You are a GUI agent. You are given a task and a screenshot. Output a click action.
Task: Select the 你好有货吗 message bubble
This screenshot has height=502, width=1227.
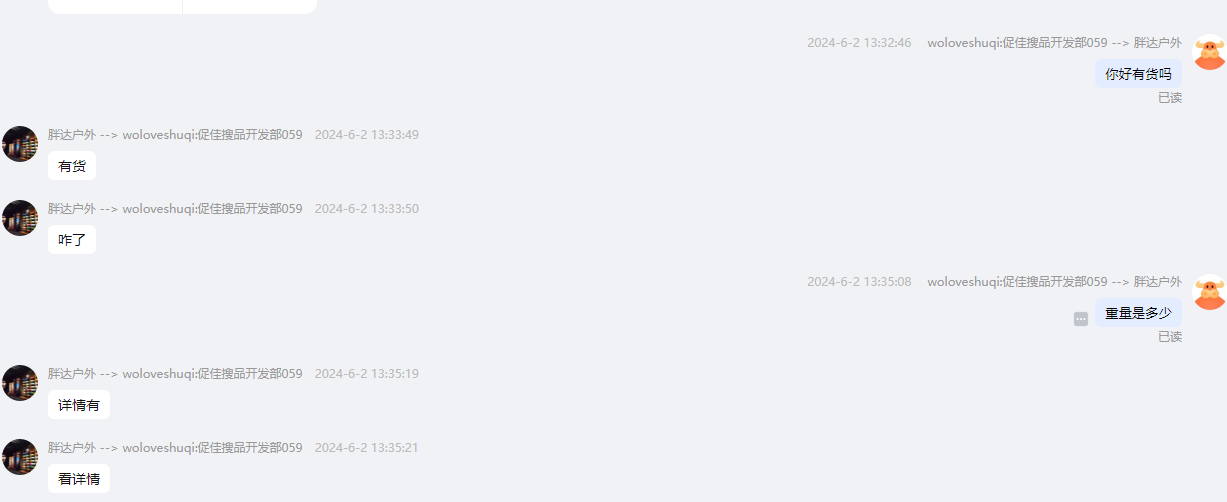pos(1138,74)
